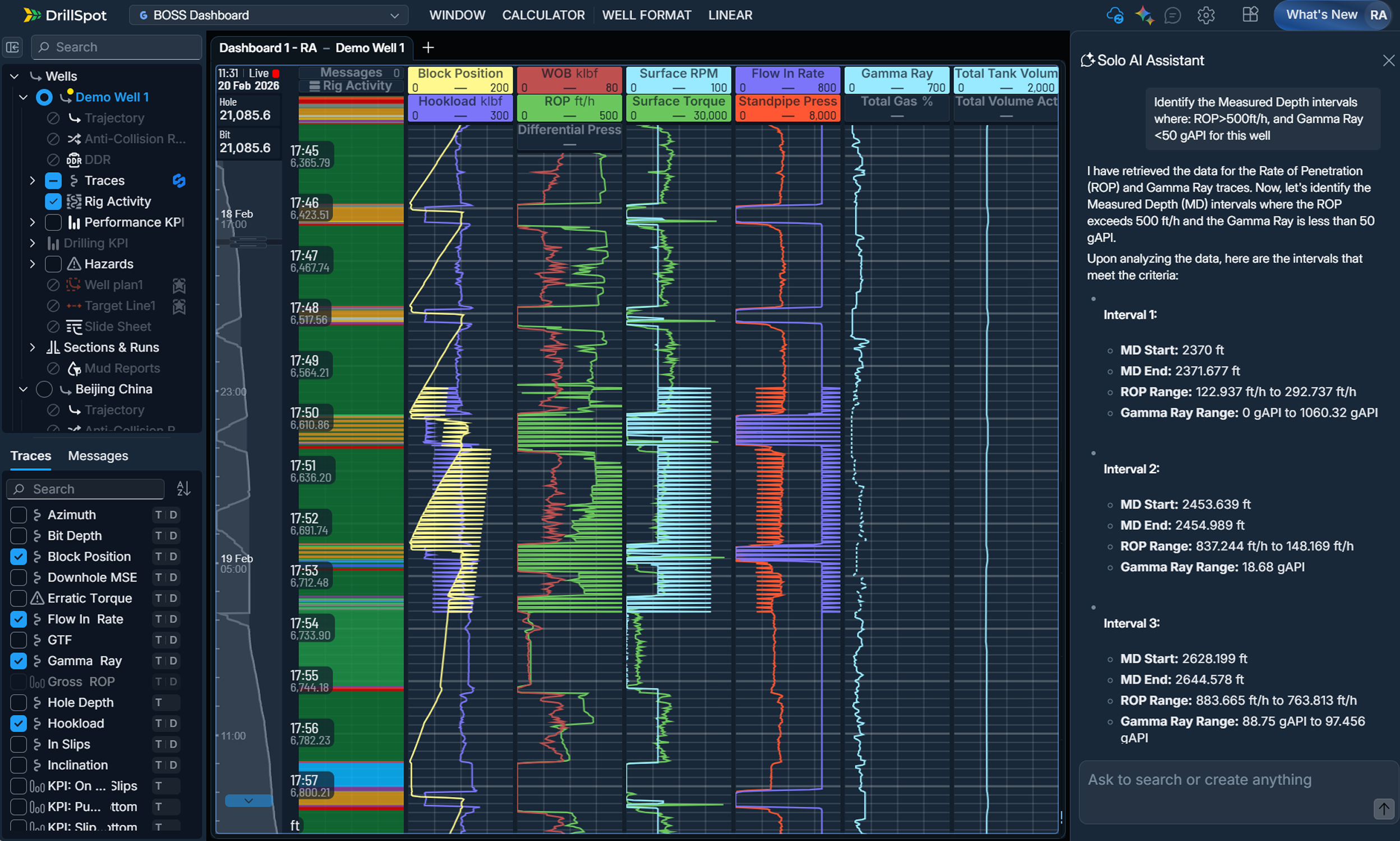The height and width of the screenshot is (841, 1400).
Task: Toggle the left sidebar panel icon
Action: tap(12, 47)
